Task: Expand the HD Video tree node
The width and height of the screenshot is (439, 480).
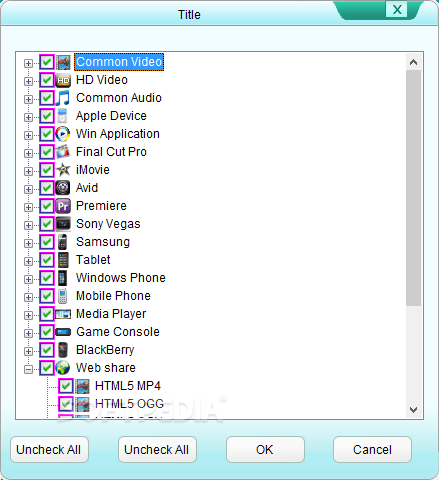Action: [x=28, y=81]
